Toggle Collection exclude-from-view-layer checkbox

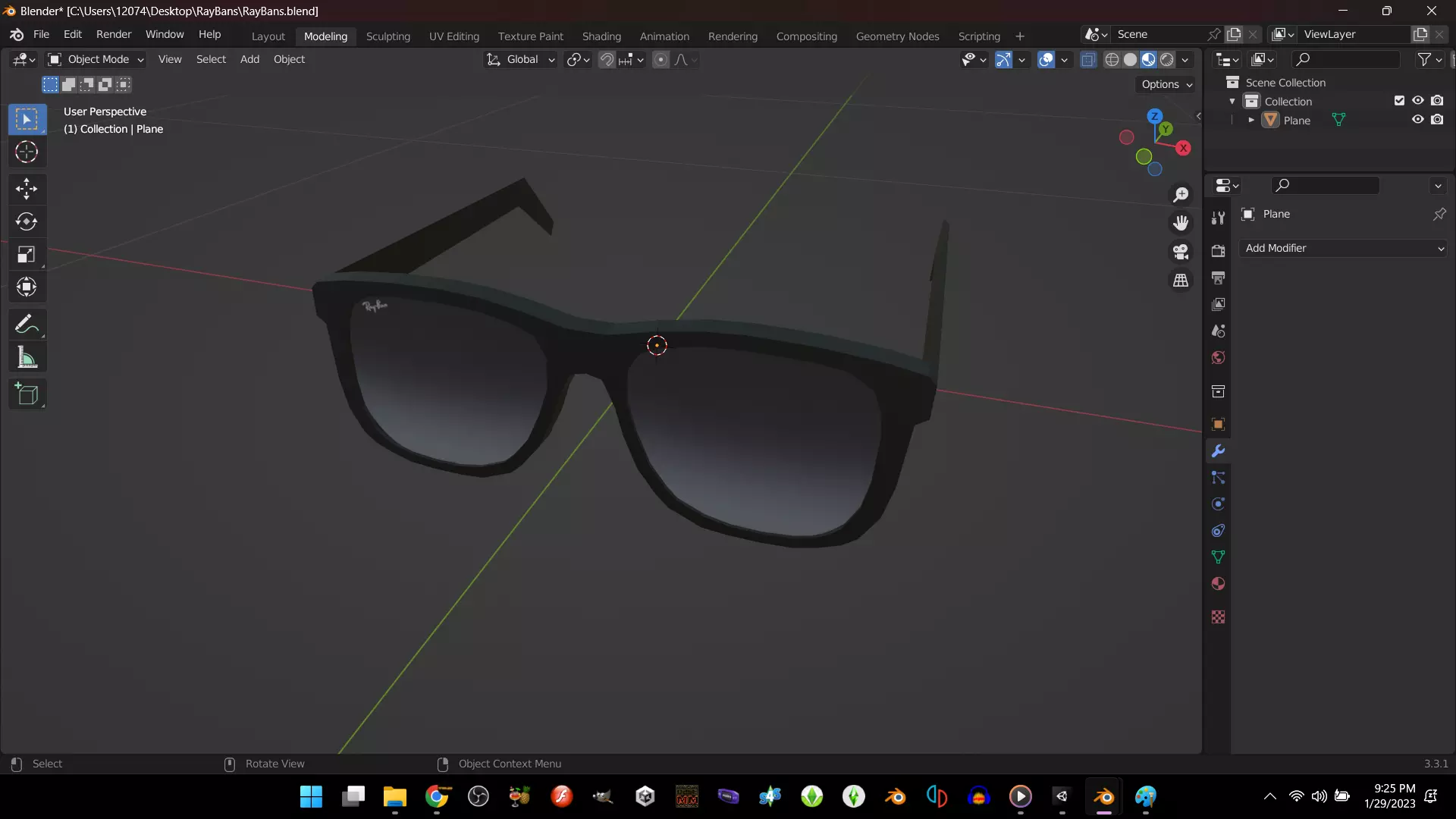(1399, 101)
